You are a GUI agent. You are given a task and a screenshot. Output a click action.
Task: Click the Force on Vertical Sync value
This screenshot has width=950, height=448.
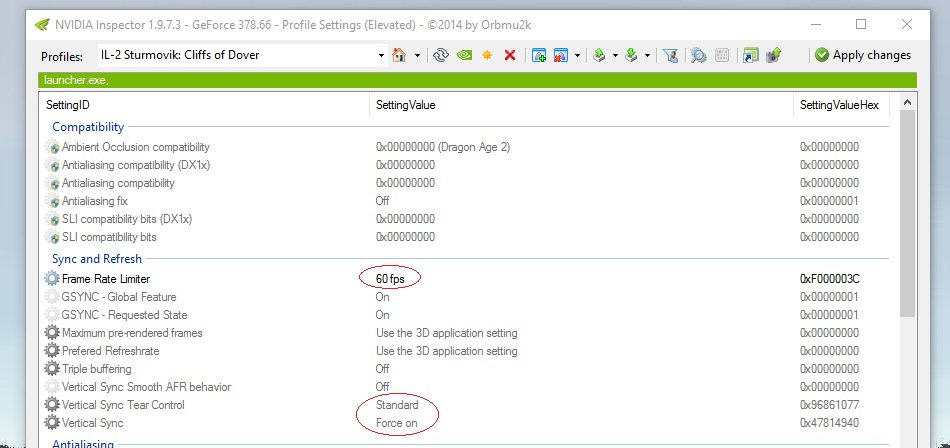click(396, 423)
